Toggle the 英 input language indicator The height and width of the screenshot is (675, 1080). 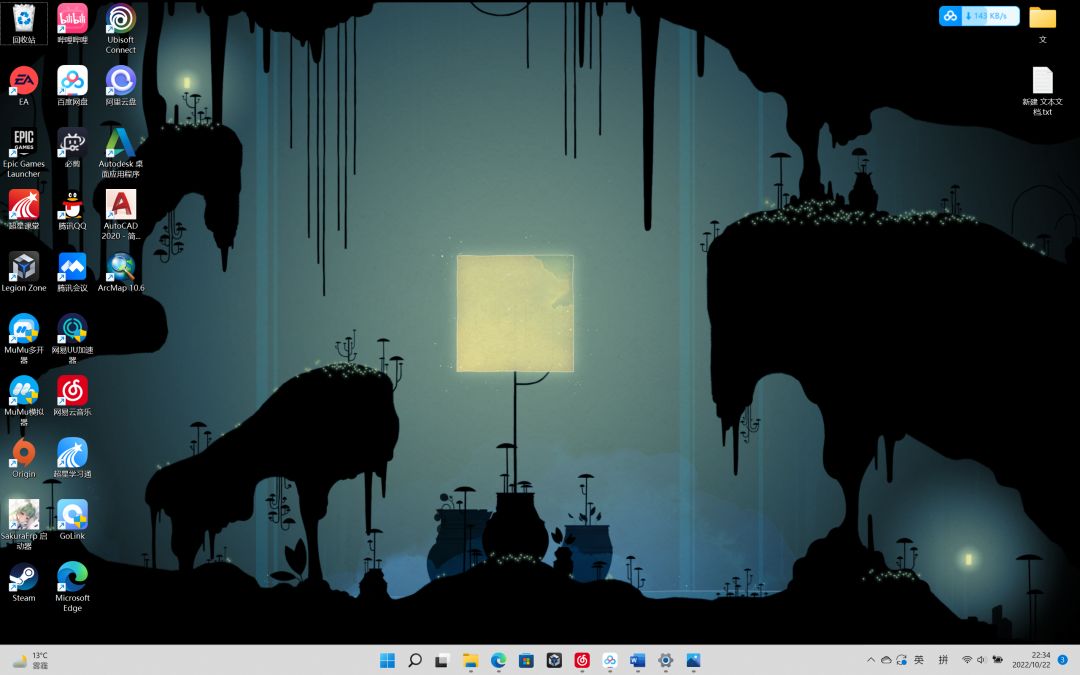tap(919, 660)
